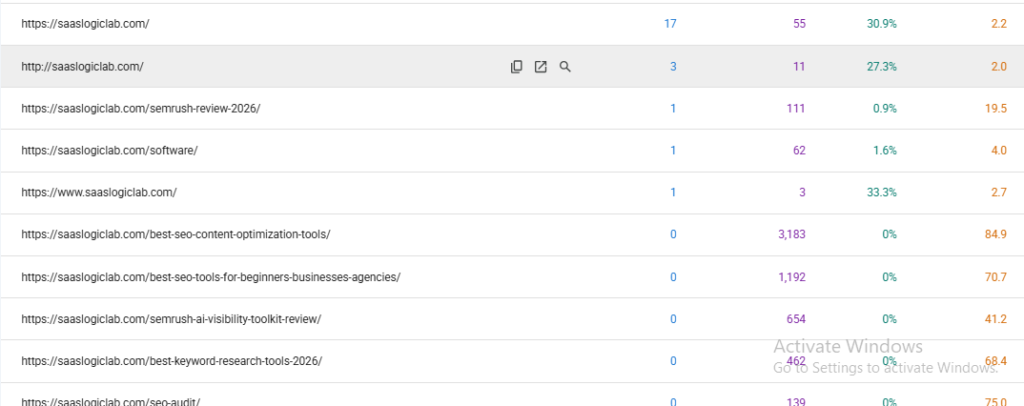Open the semrush-review-2026 page row
This screenshot has height=406, width=1024.
[x=512, y=108]
